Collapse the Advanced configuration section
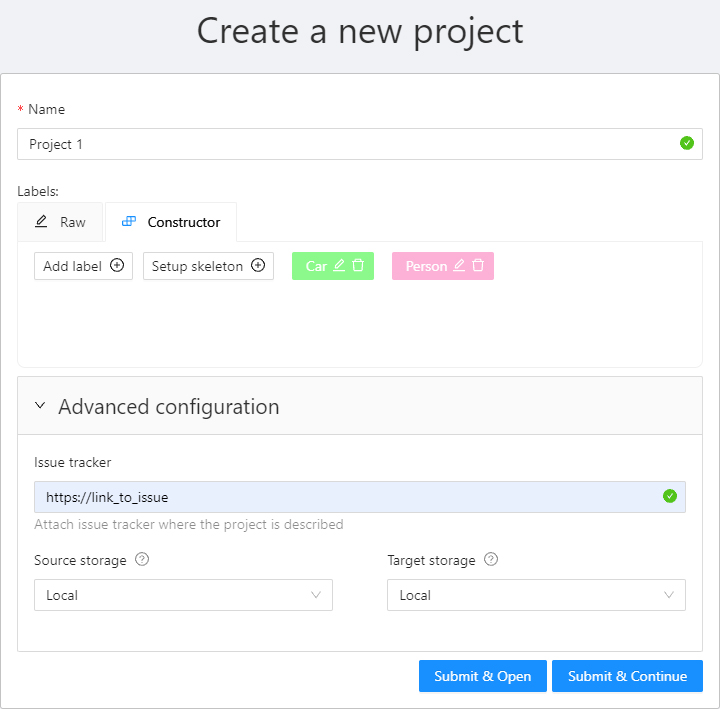The height and width of the screenshot is (709, 720). pos(40,406)
